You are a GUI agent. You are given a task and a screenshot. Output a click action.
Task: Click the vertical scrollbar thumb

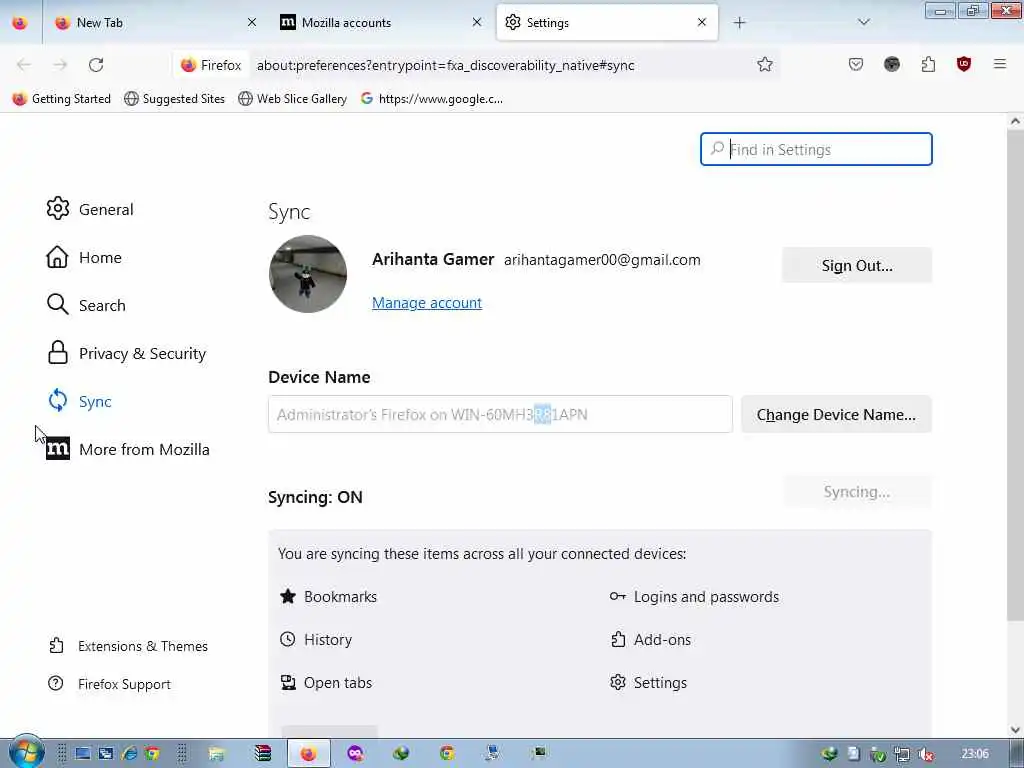point(1015,376)
